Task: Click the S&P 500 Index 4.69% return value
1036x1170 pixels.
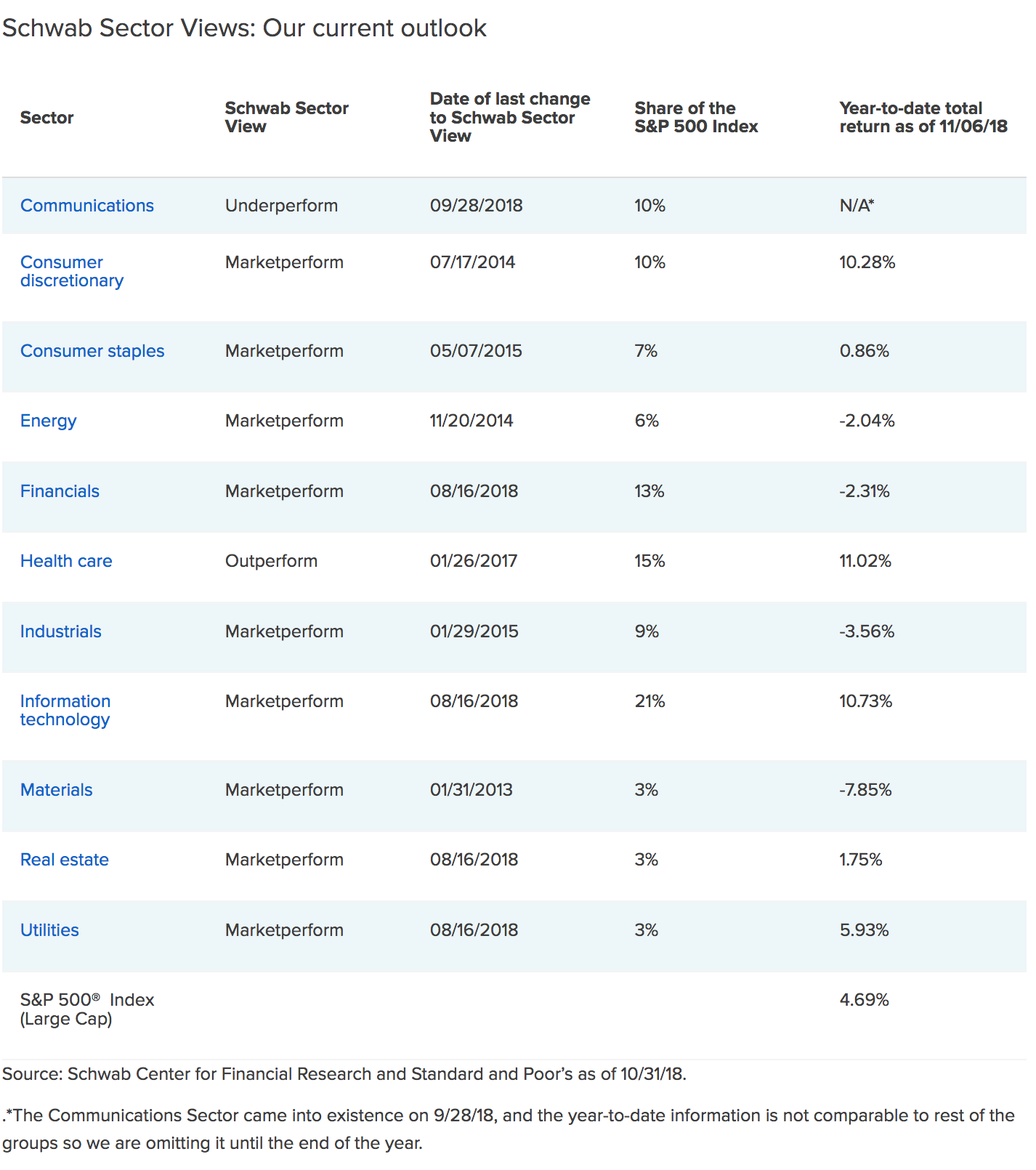Action: pyautogui.click(x=864, y=1000)
